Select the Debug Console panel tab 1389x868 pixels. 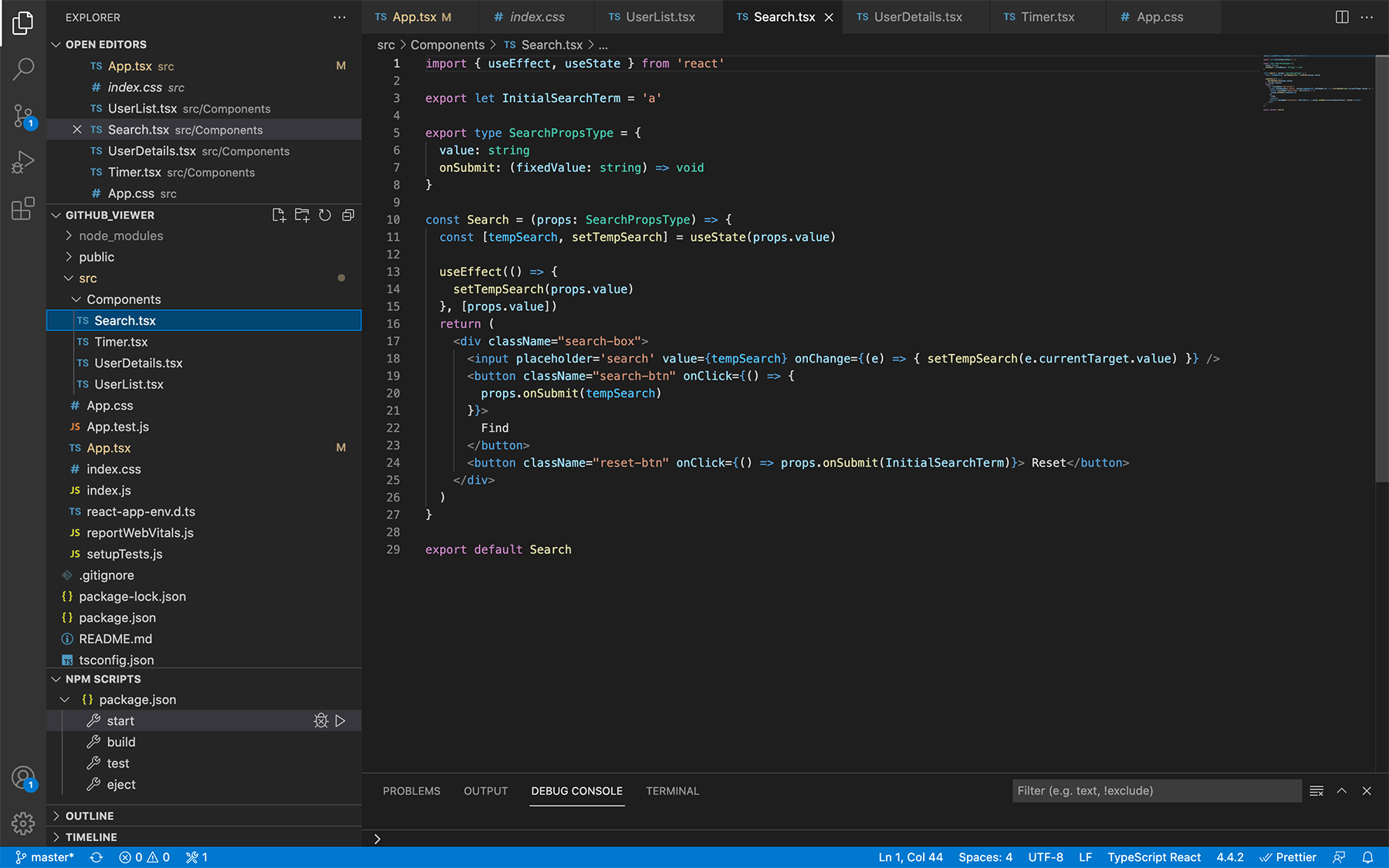point(576,791)
